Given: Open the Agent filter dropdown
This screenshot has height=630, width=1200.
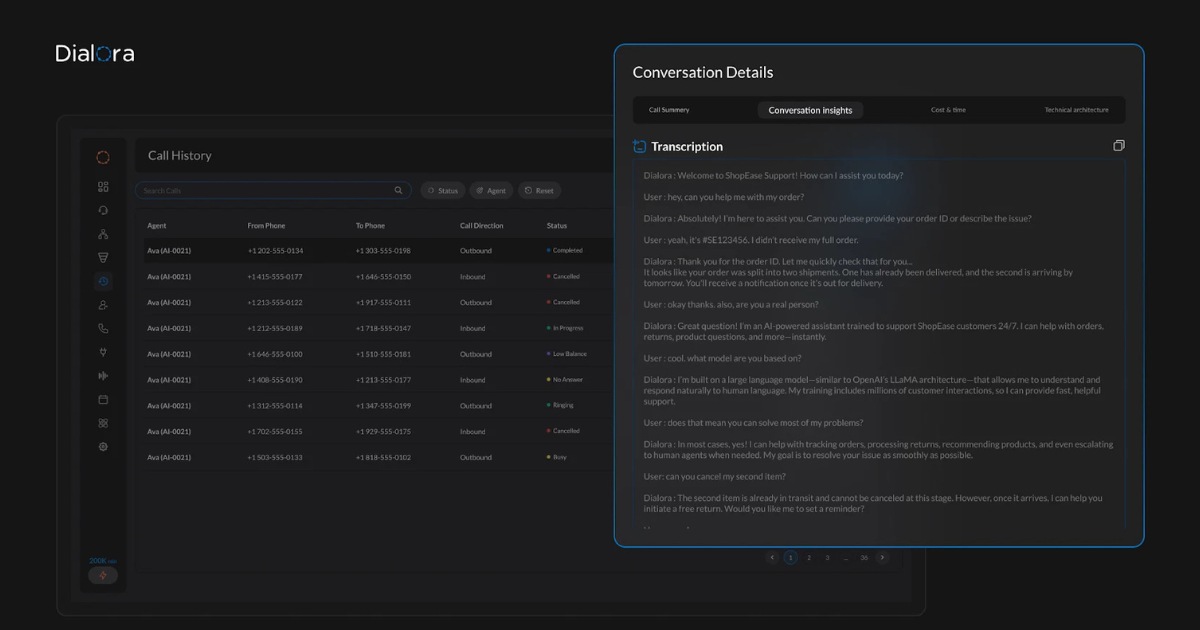Looking at the screenshot, I should coord(490,190).
